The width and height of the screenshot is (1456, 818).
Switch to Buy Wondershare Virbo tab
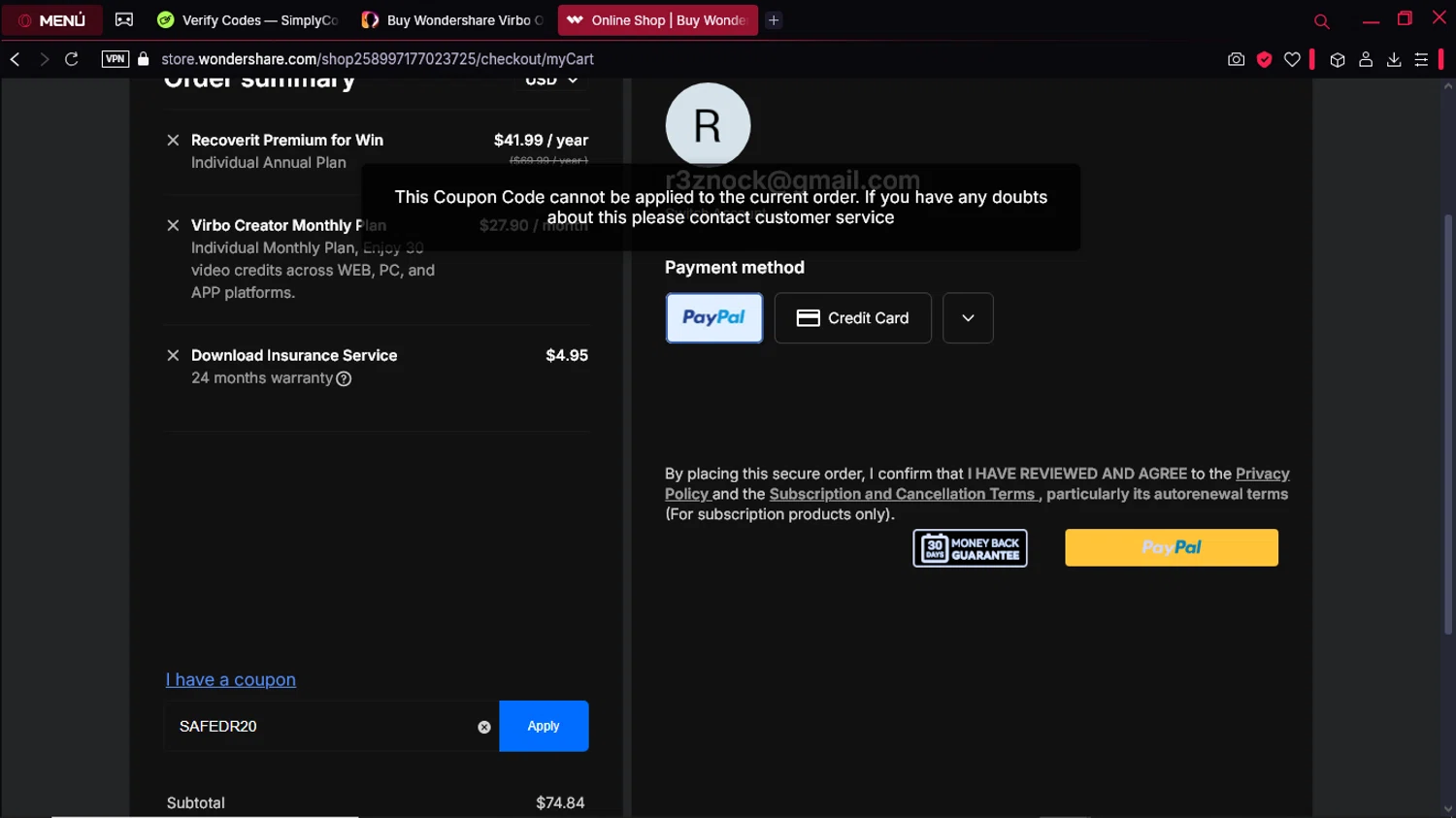(451, 19)
